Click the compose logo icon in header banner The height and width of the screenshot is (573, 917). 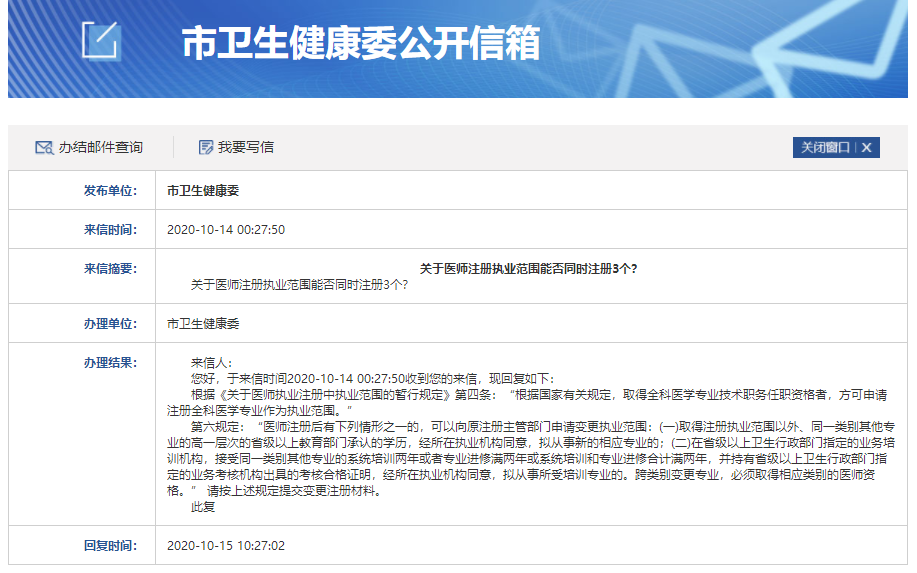point(101,41)
